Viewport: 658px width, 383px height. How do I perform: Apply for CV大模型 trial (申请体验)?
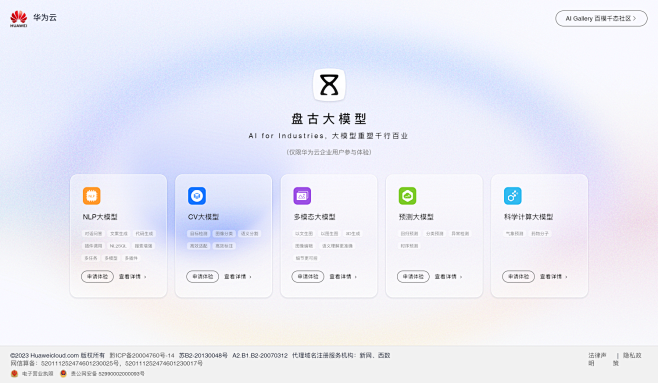pos(203,276)
